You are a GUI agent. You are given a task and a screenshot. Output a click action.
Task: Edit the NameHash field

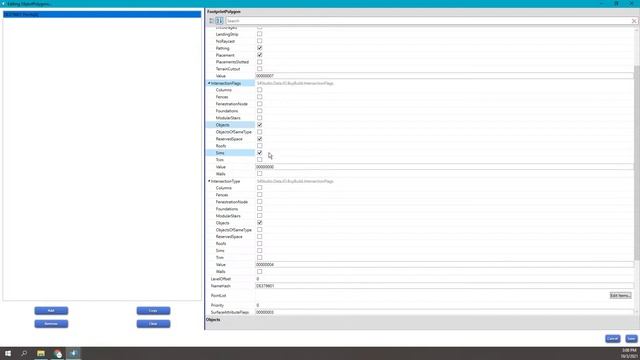tap(444, 286)
